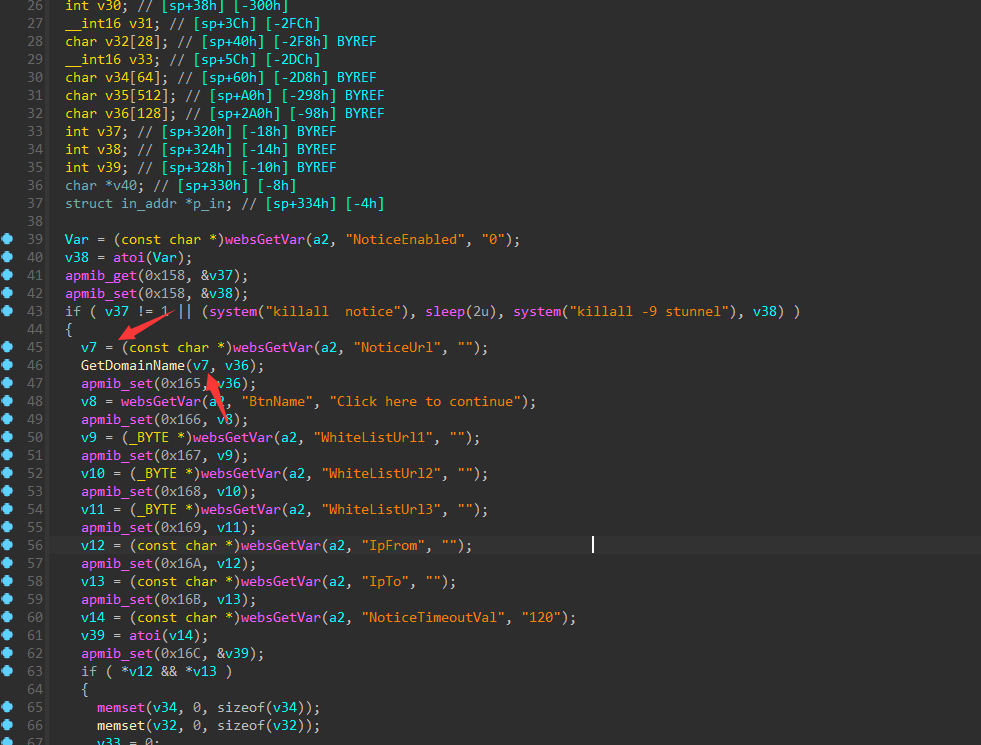The image size is (981, 745).
Task: Click the blue dot beside line 49
Action: (7, 419)
